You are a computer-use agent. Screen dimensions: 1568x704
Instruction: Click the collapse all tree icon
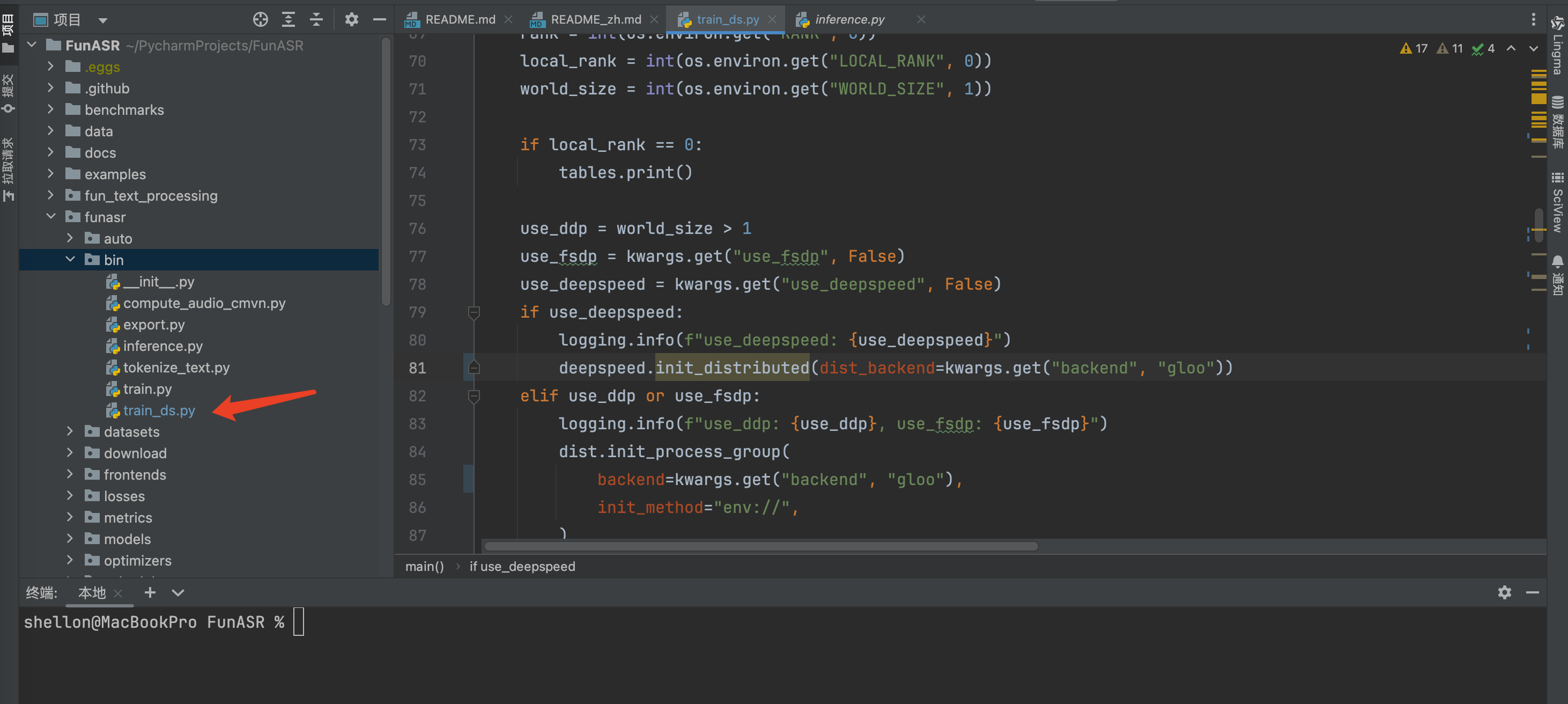(316, 19)
